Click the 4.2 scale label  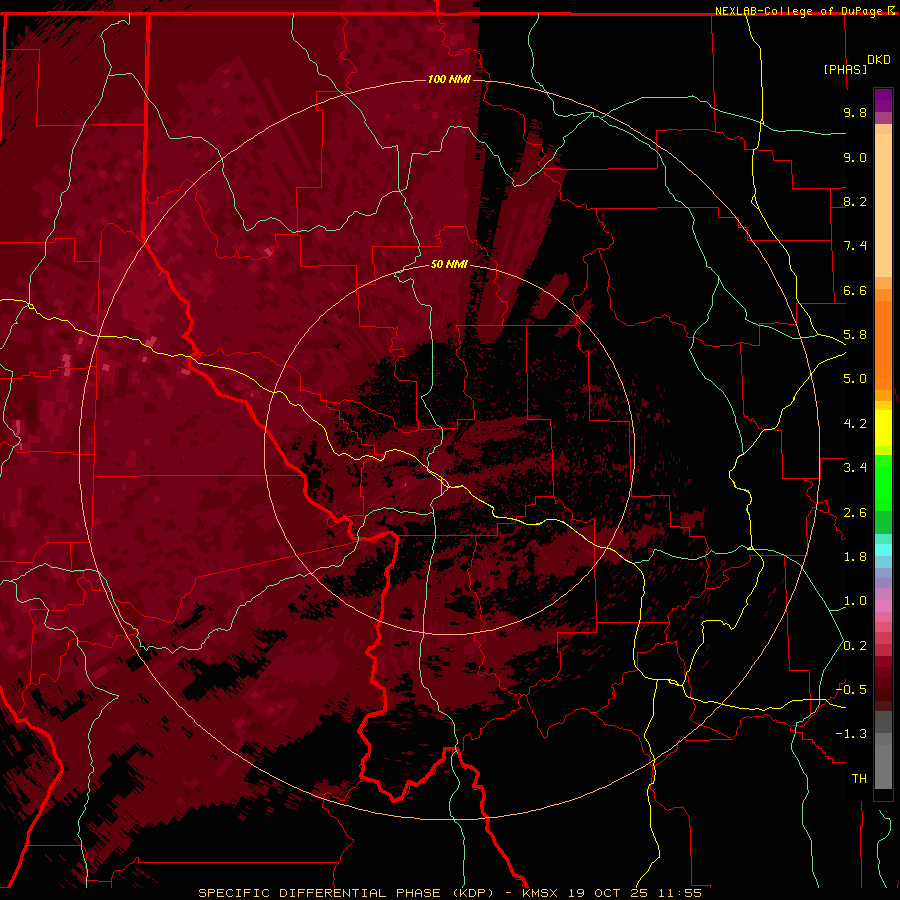tap(855, 424)
